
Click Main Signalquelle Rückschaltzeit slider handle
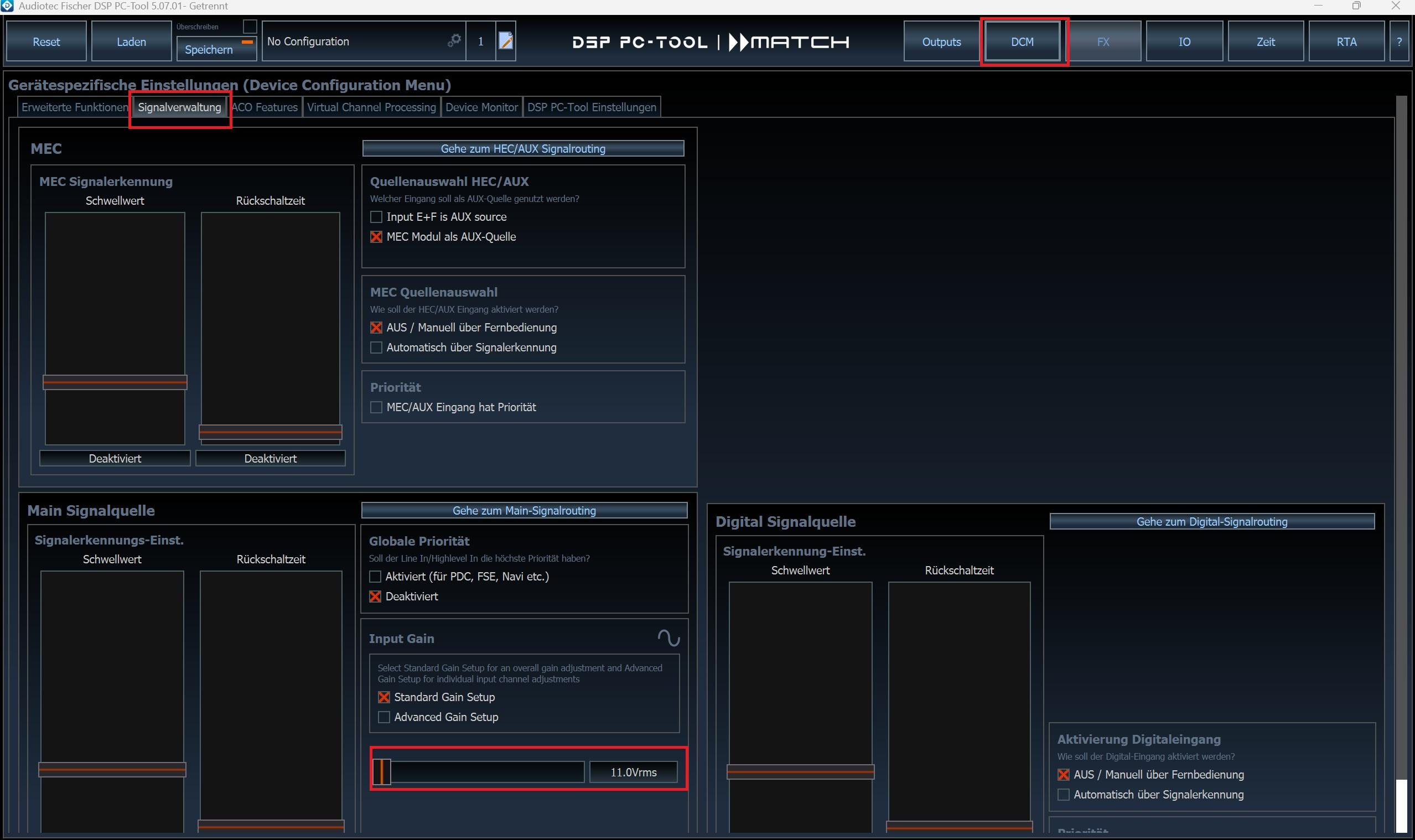[271, 826]
